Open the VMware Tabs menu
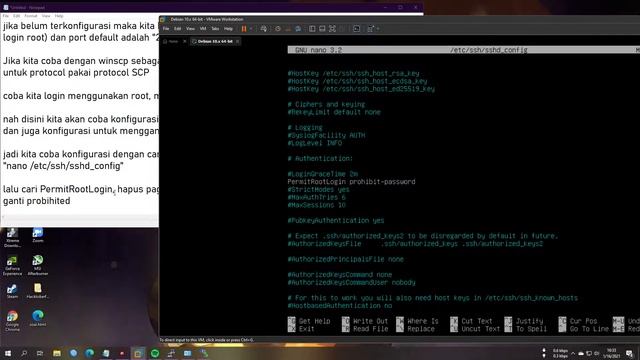This screenshot has height=360, width=640. (x=215, y=29)
